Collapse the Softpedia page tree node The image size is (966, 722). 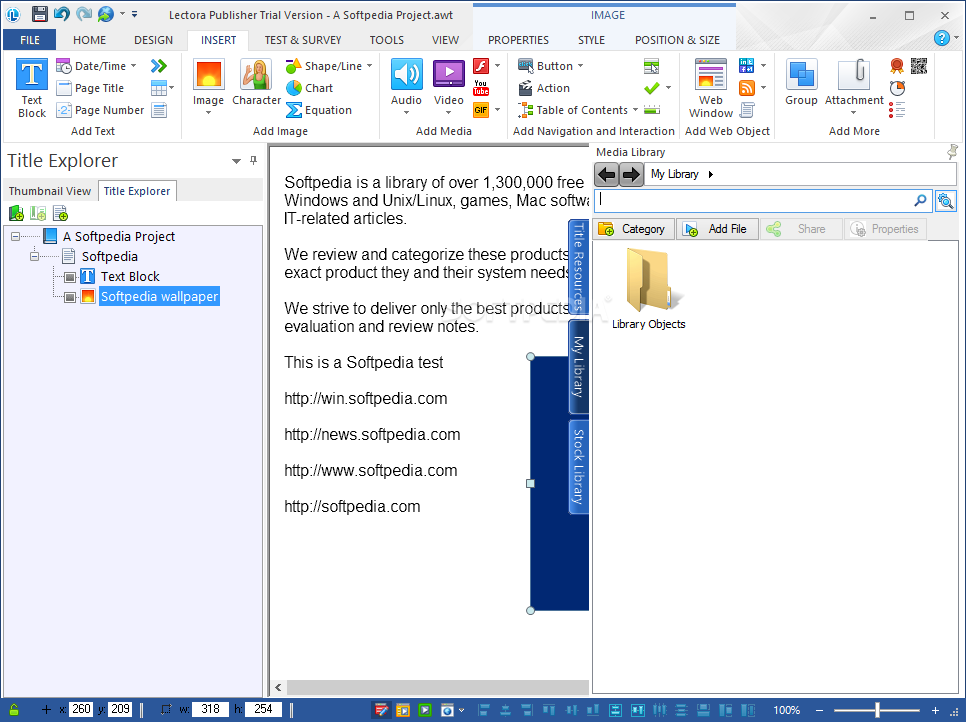pos(34,256)
